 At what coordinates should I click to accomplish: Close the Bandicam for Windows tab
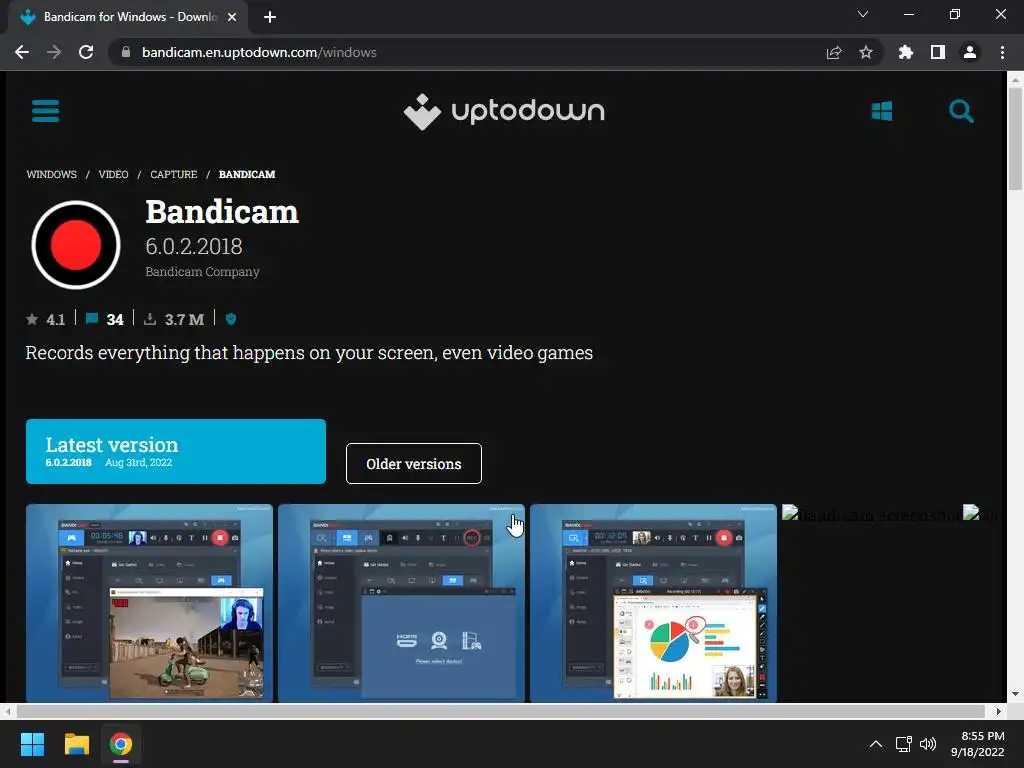[x=232, y=17]
